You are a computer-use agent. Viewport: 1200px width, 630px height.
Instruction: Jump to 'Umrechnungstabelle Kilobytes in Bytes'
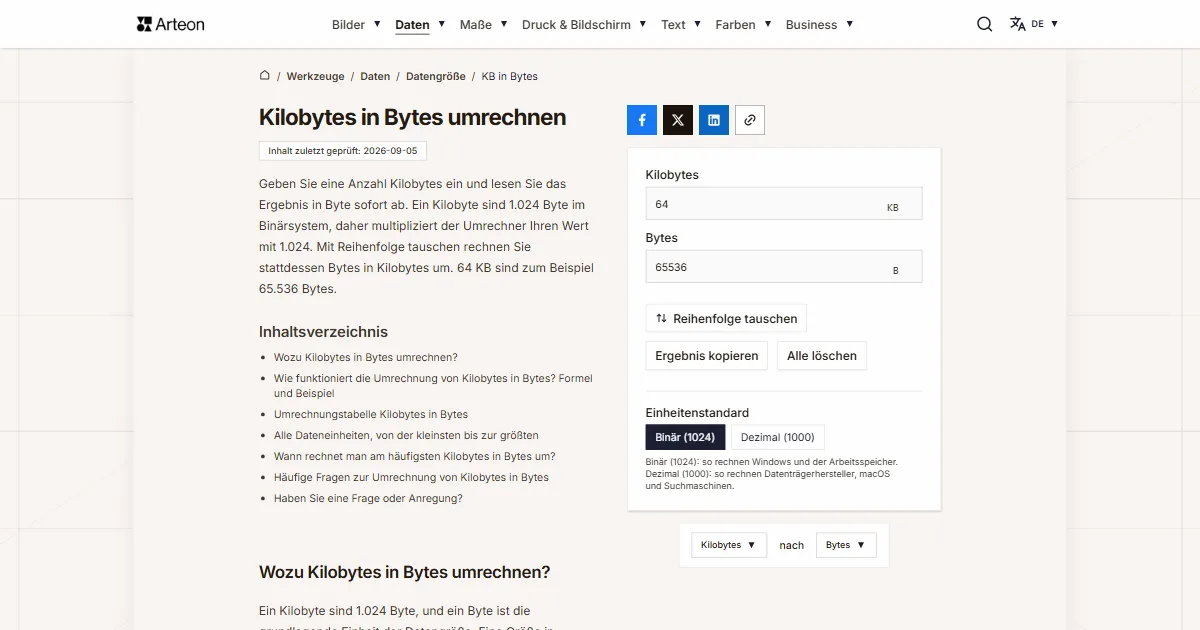(x=371, y=414)
